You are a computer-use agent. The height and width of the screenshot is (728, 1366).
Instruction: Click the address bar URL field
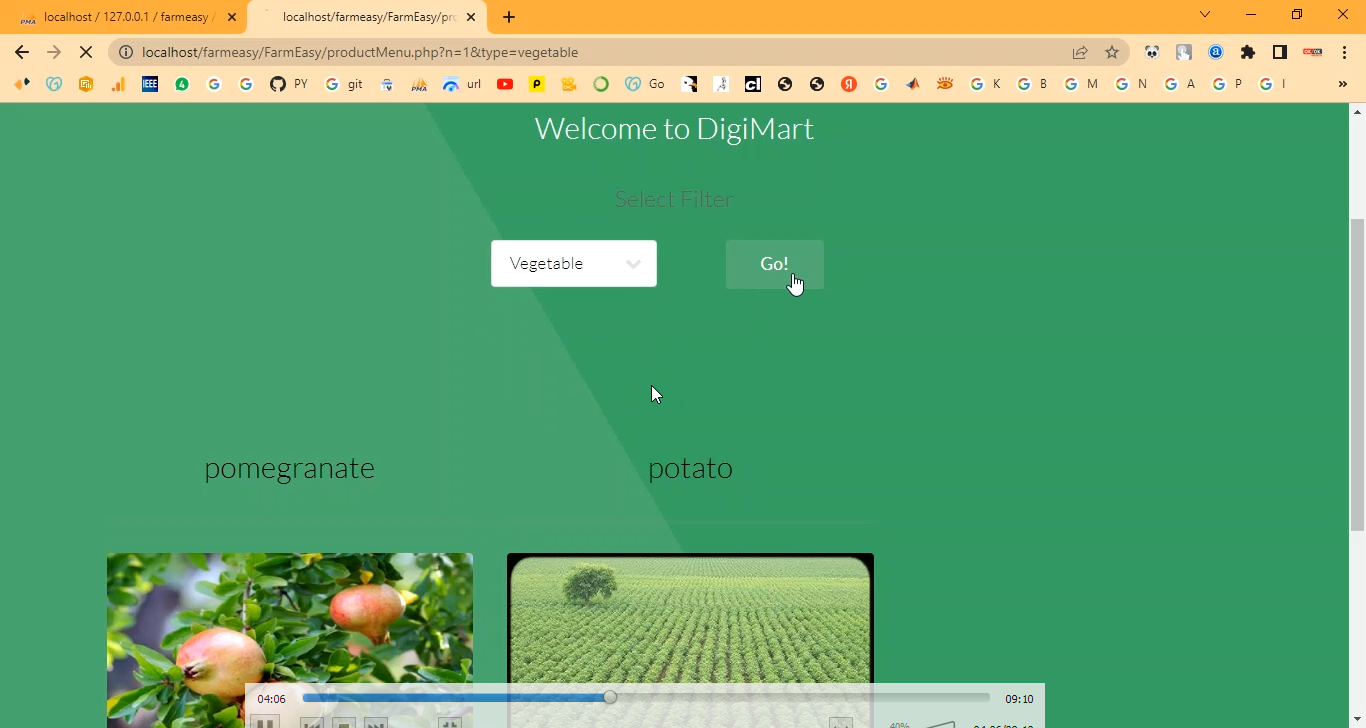click(600, 52)
